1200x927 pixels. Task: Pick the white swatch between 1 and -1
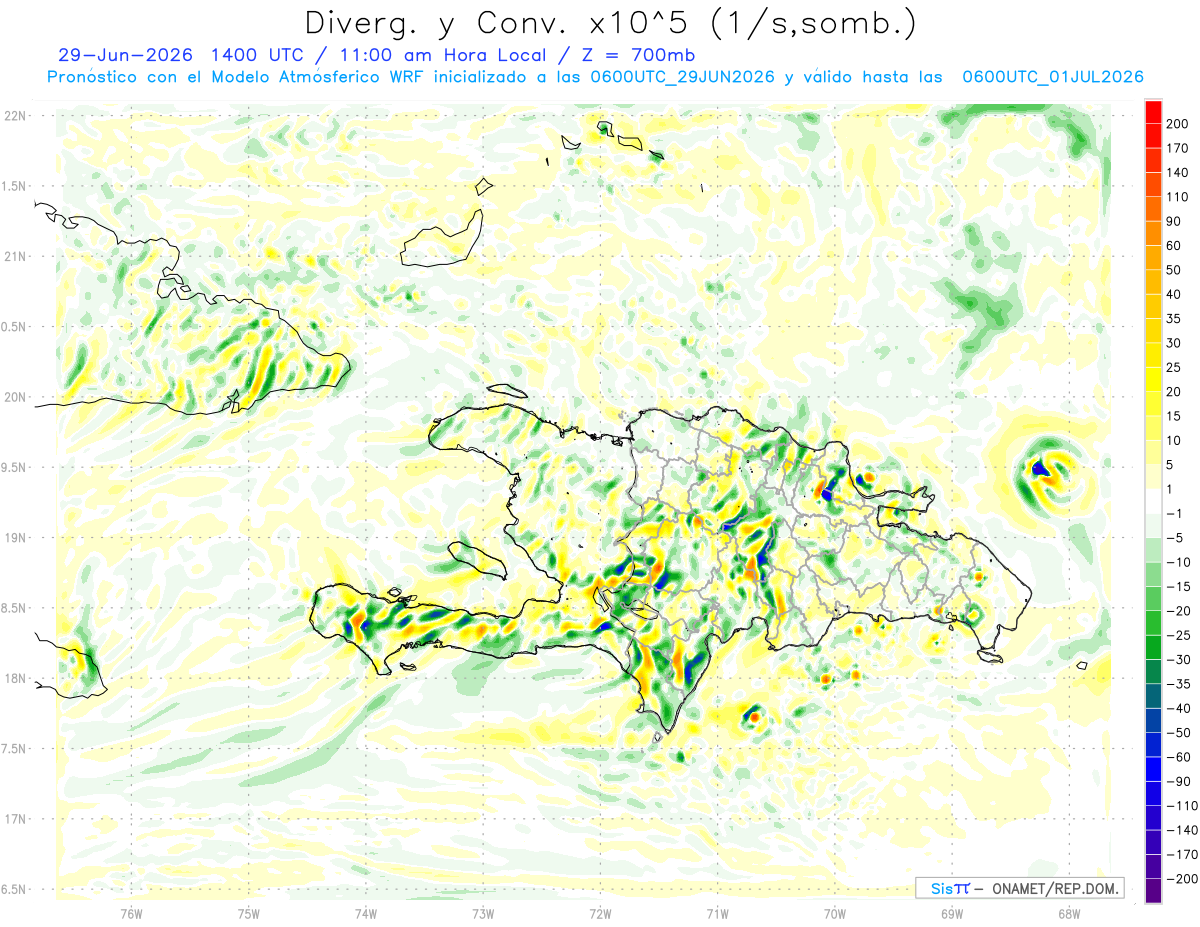pyautogui.click(x=1154, y=502)
